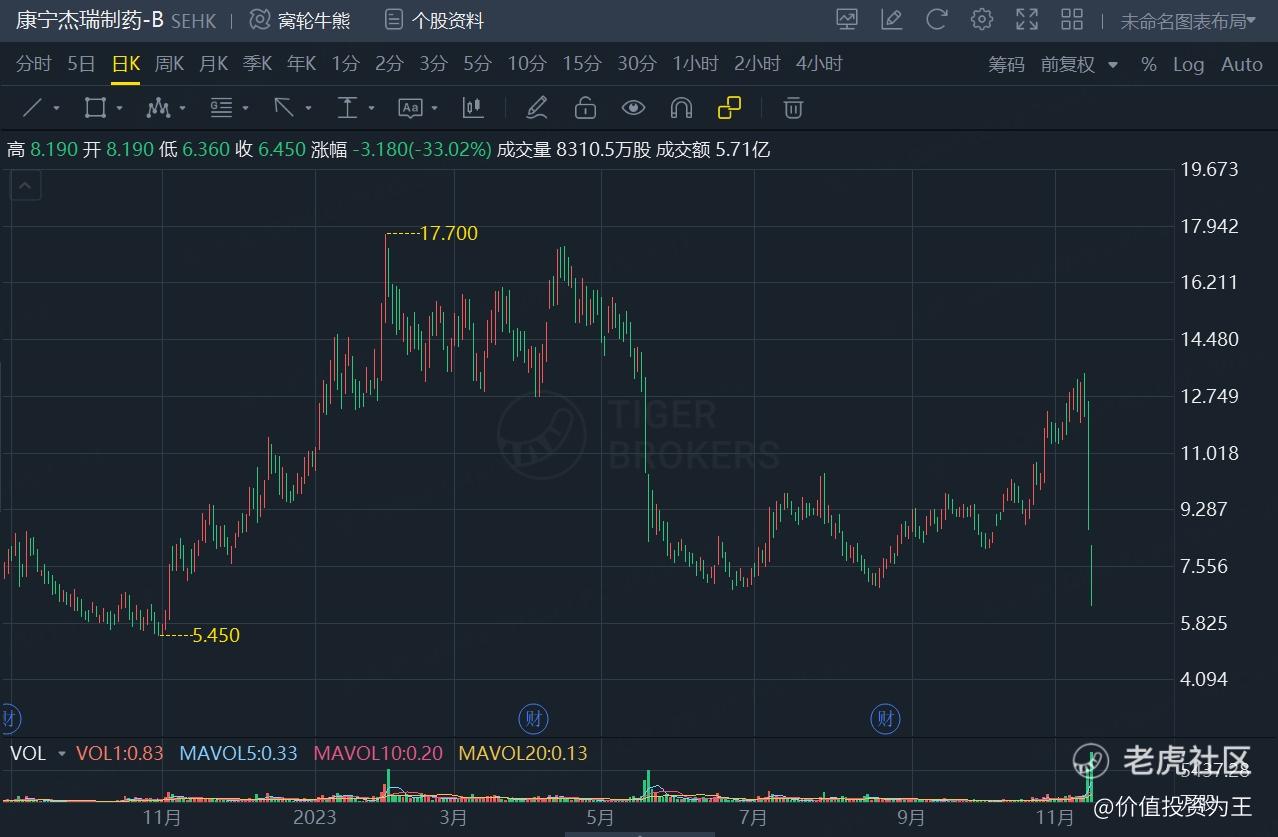
Task: Select the trend line drawing tool
Action: pos(32,108)
